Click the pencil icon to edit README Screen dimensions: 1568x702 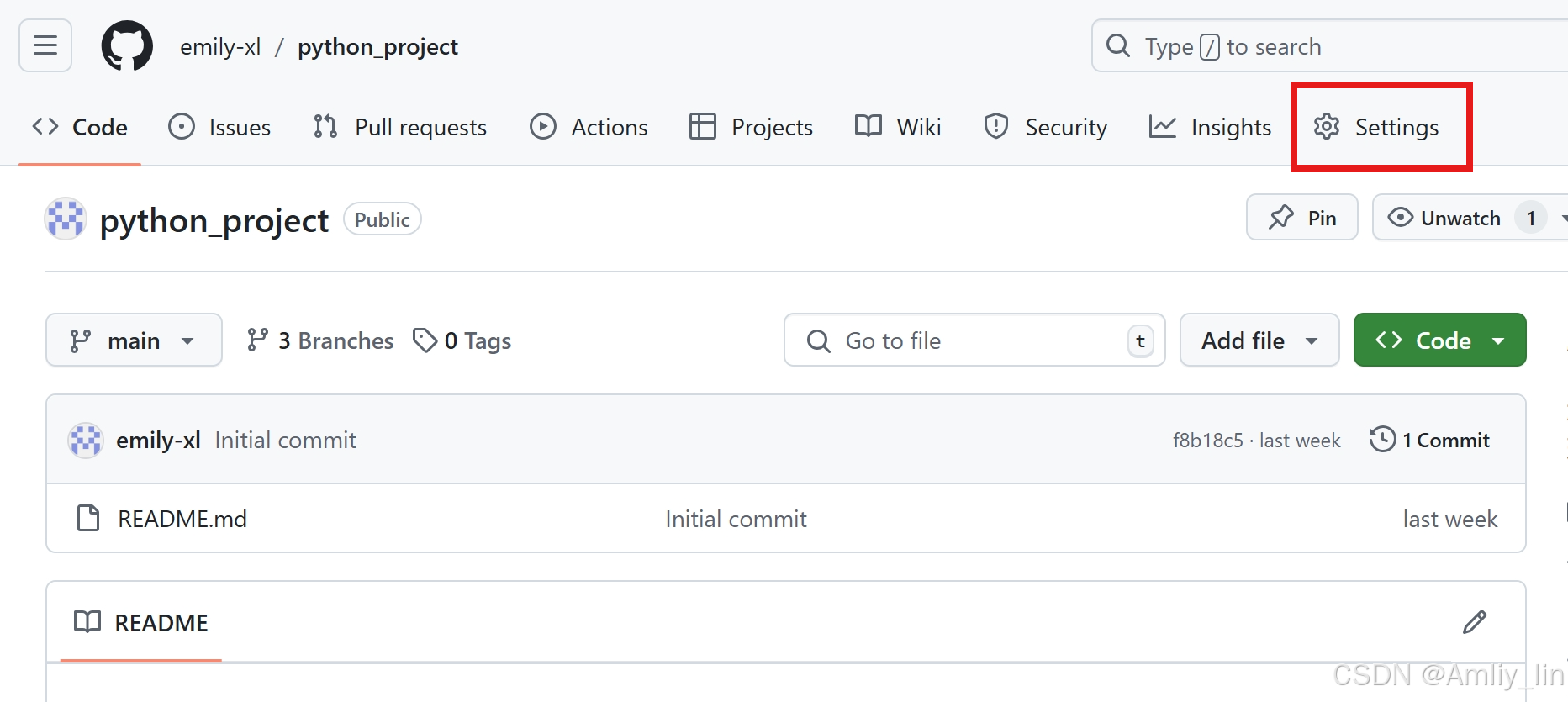click(1474, 622)
